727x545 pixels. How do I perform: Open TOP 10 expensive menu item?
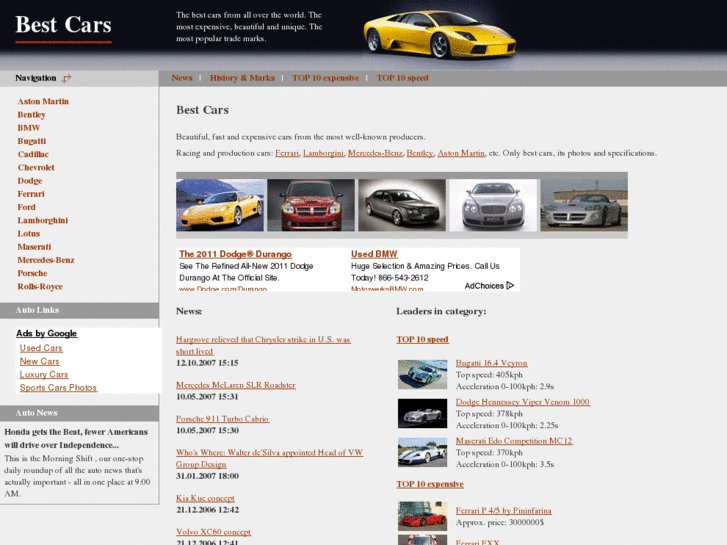click(x=325, y=78)
